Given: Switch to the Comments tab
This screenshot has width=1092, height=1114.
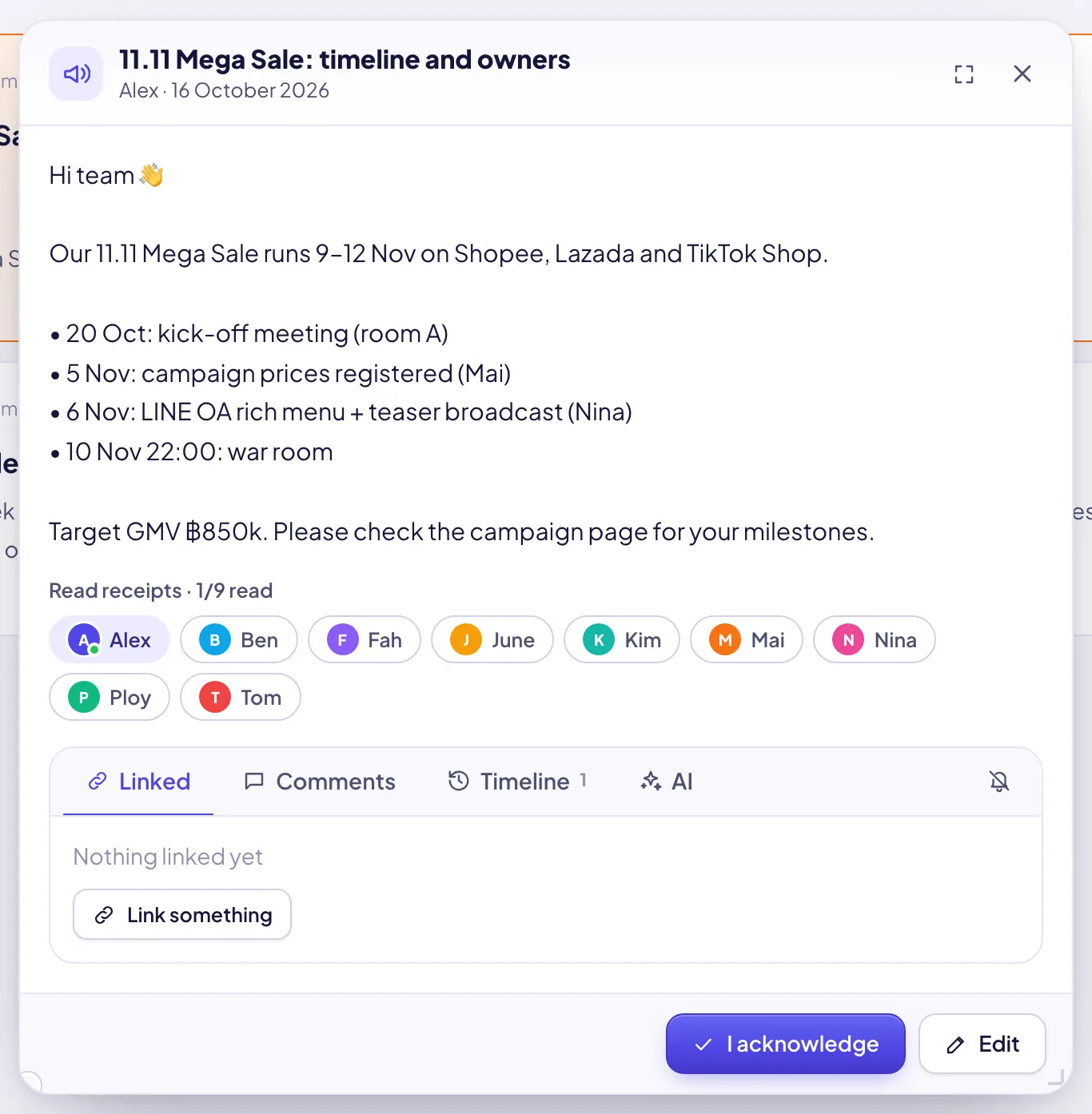Looking at the screenshot, I should [x=320, y=782].
